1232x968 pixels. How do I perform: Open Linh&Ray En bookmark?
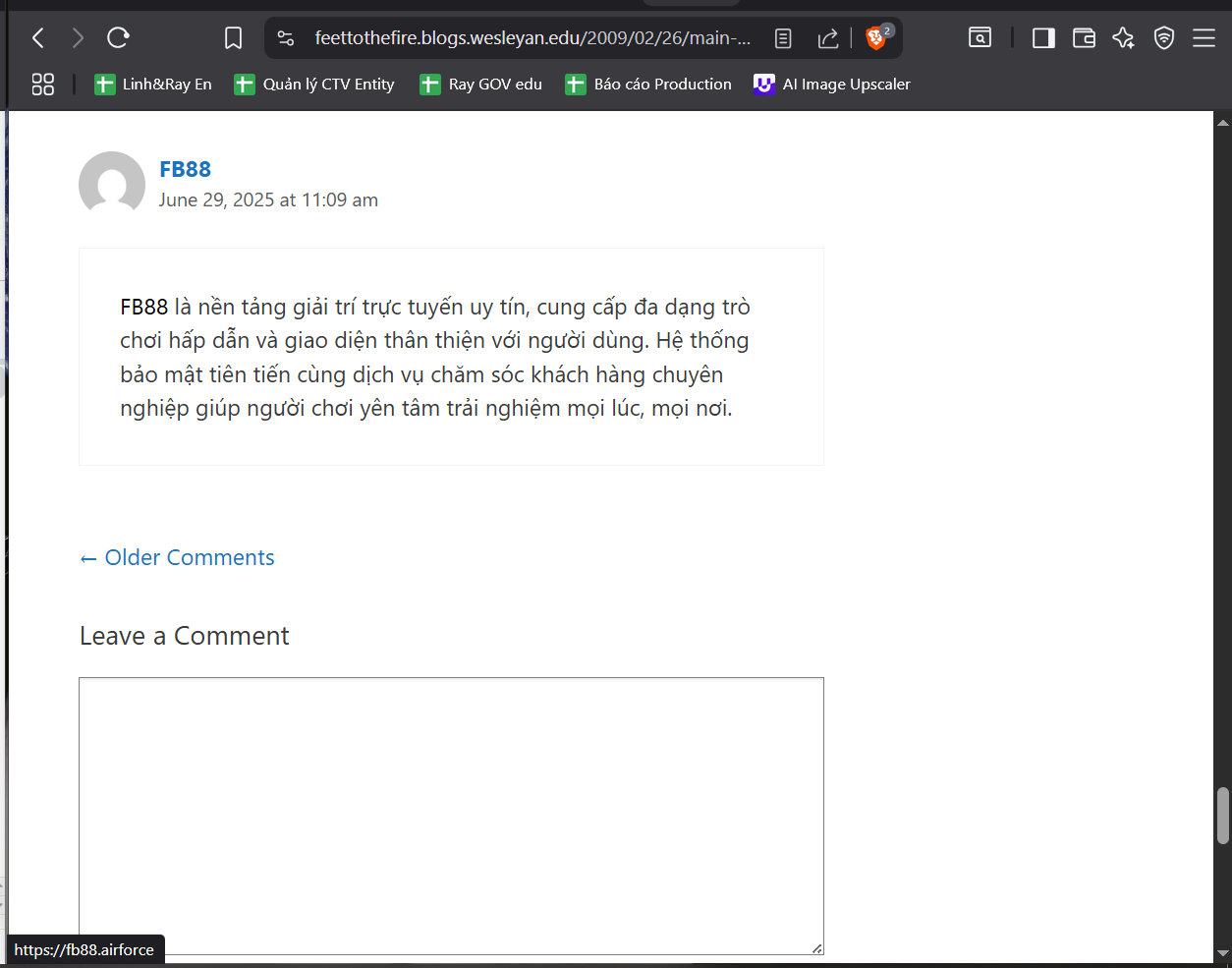pyautogui.click(x=153, y=85)
